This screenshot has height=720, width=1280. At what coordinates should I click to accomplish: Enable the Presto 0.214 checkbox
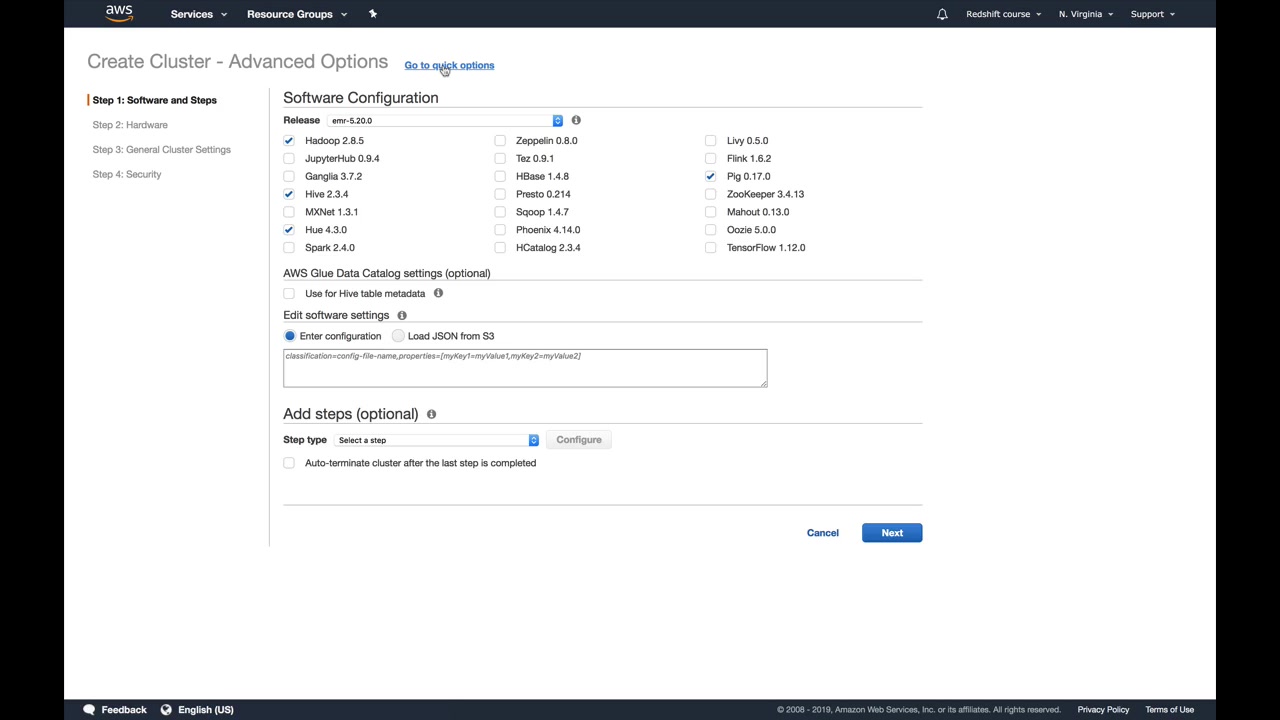click(x=500, y=194)
